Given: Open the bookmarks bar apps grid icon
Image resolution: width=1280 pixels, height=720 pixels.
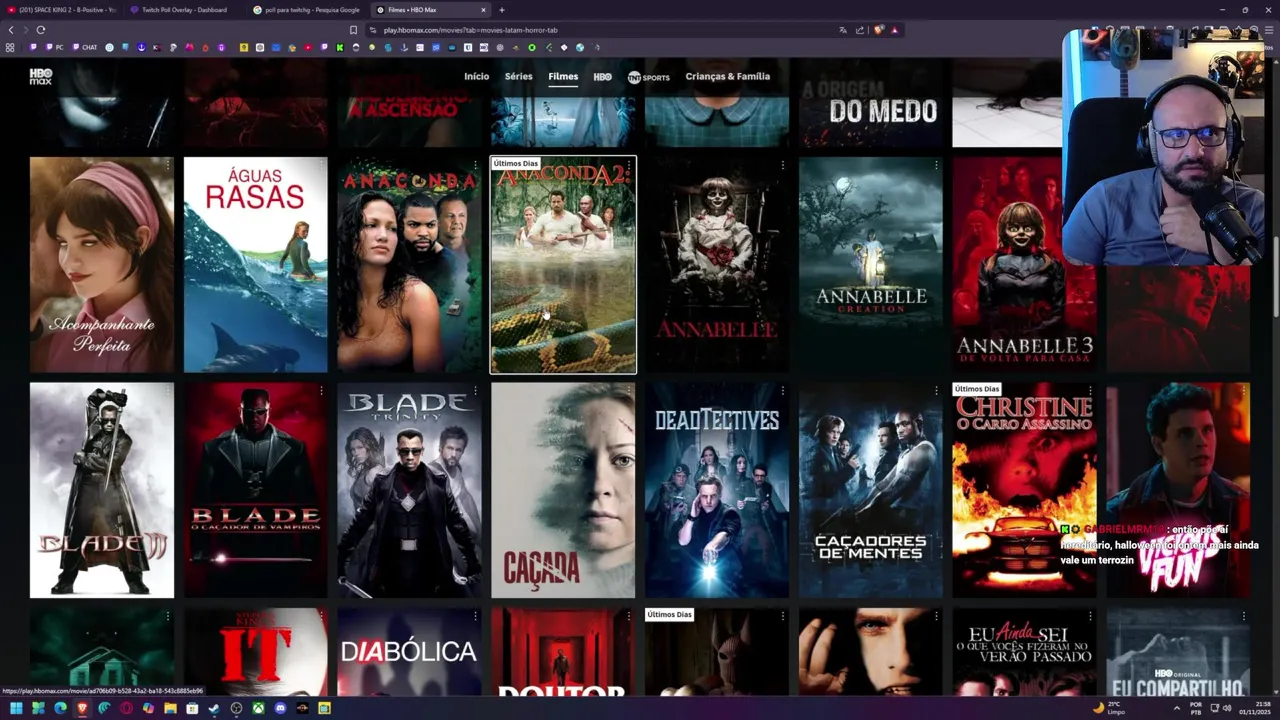Looking at the screenshot, I should coord(10,47).
